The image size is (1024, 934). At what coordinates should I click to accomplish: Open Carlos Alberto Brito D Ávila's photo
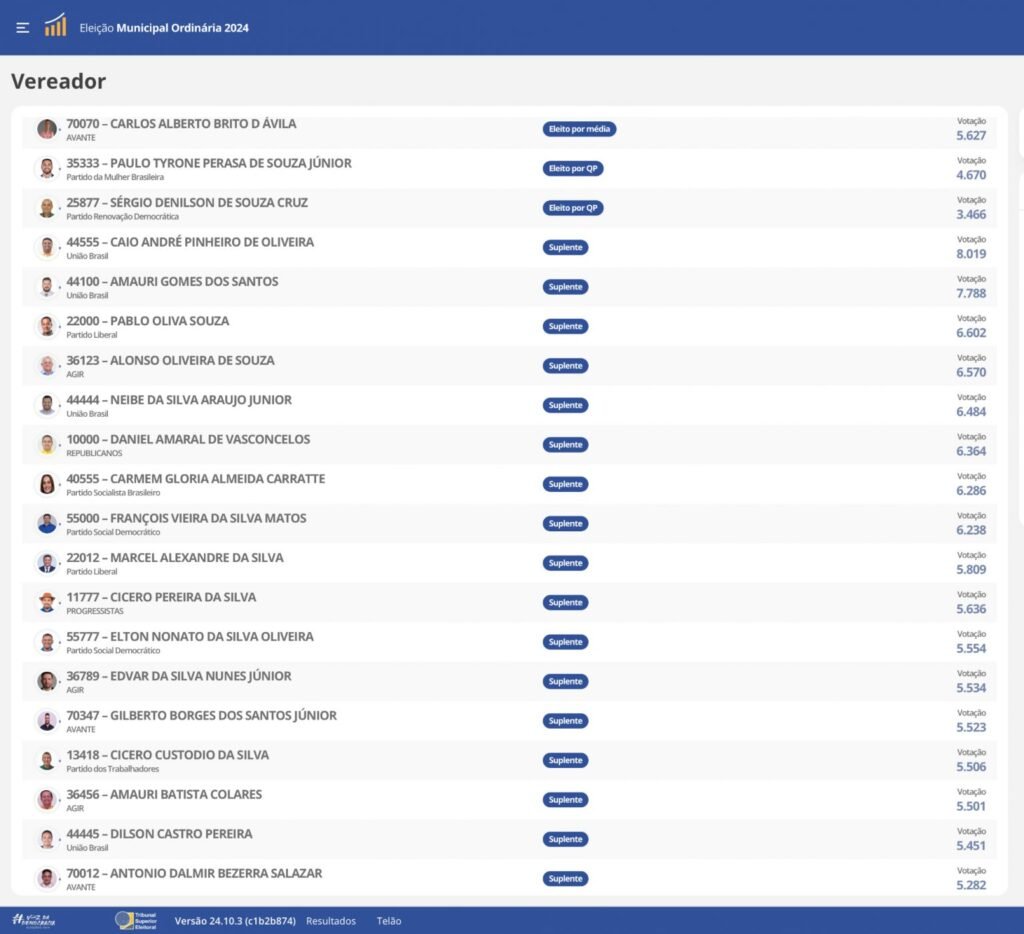click(x=47, y=129)
